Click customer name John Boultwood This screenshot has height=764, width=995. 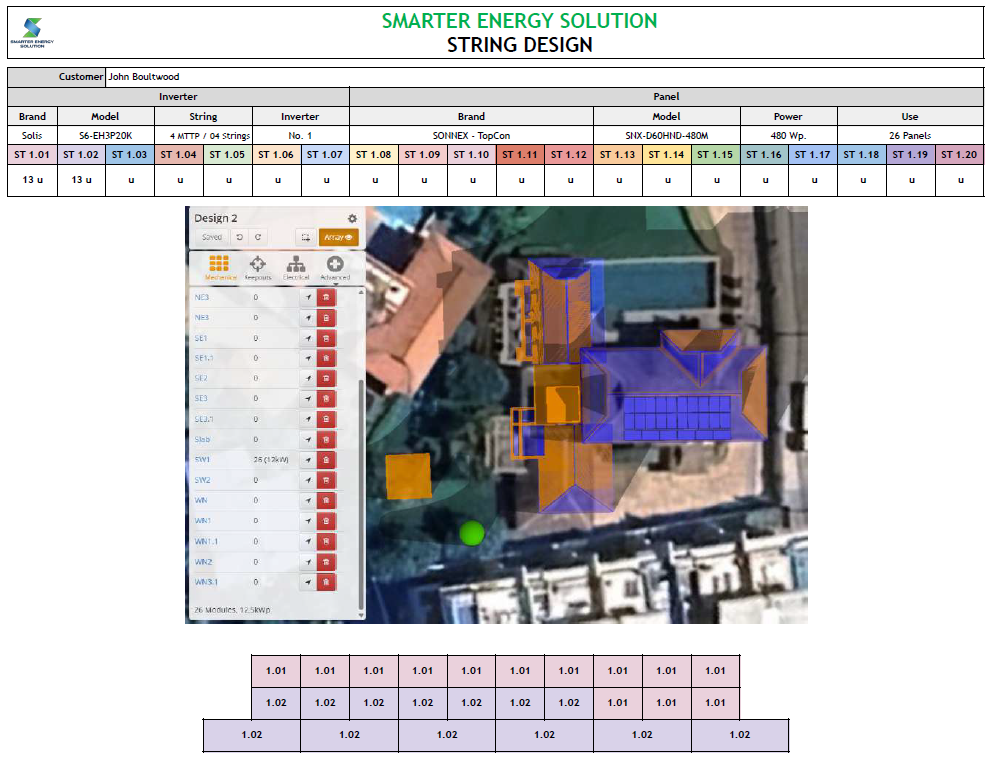[144, 77]
